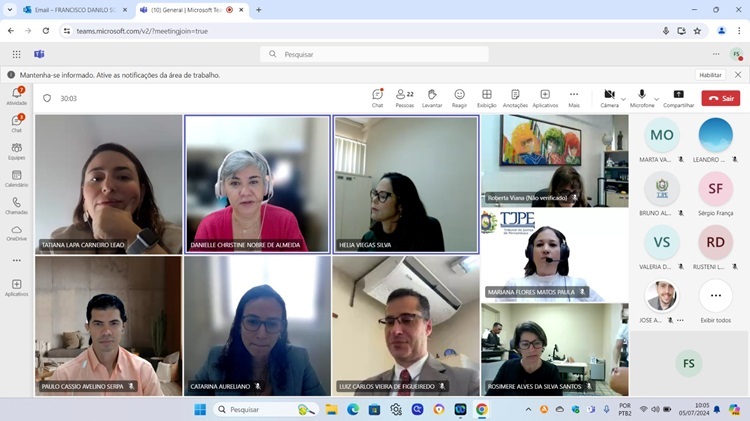Click Habilitar to enable notifications
Image resolution: width=750 pixels, height=421 pixels.
point(710,75)
